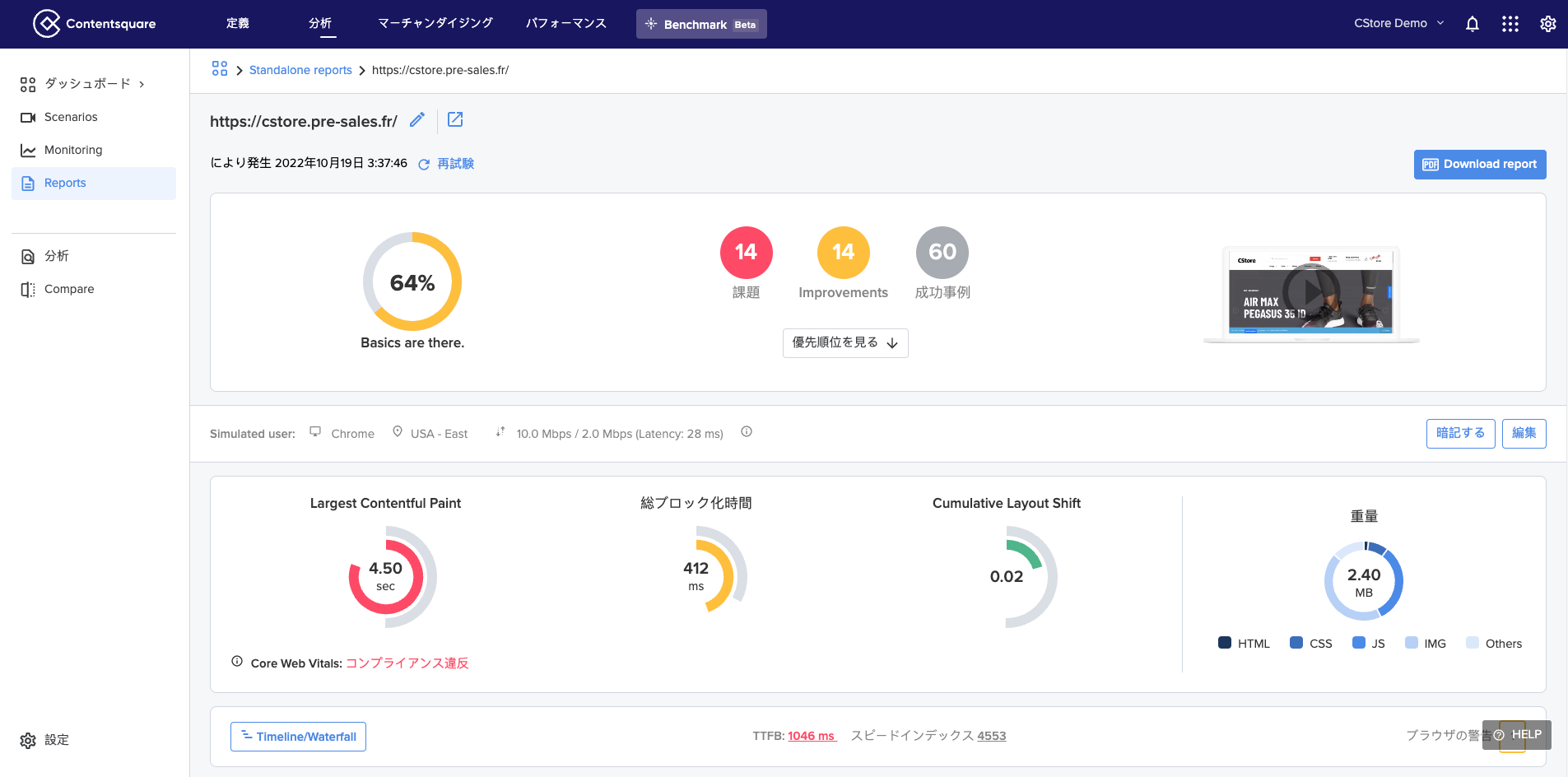Viewport: 1568px width, 777px height.
Task: Click the TTFB 1046 ms link
Action: coord(811,735)
